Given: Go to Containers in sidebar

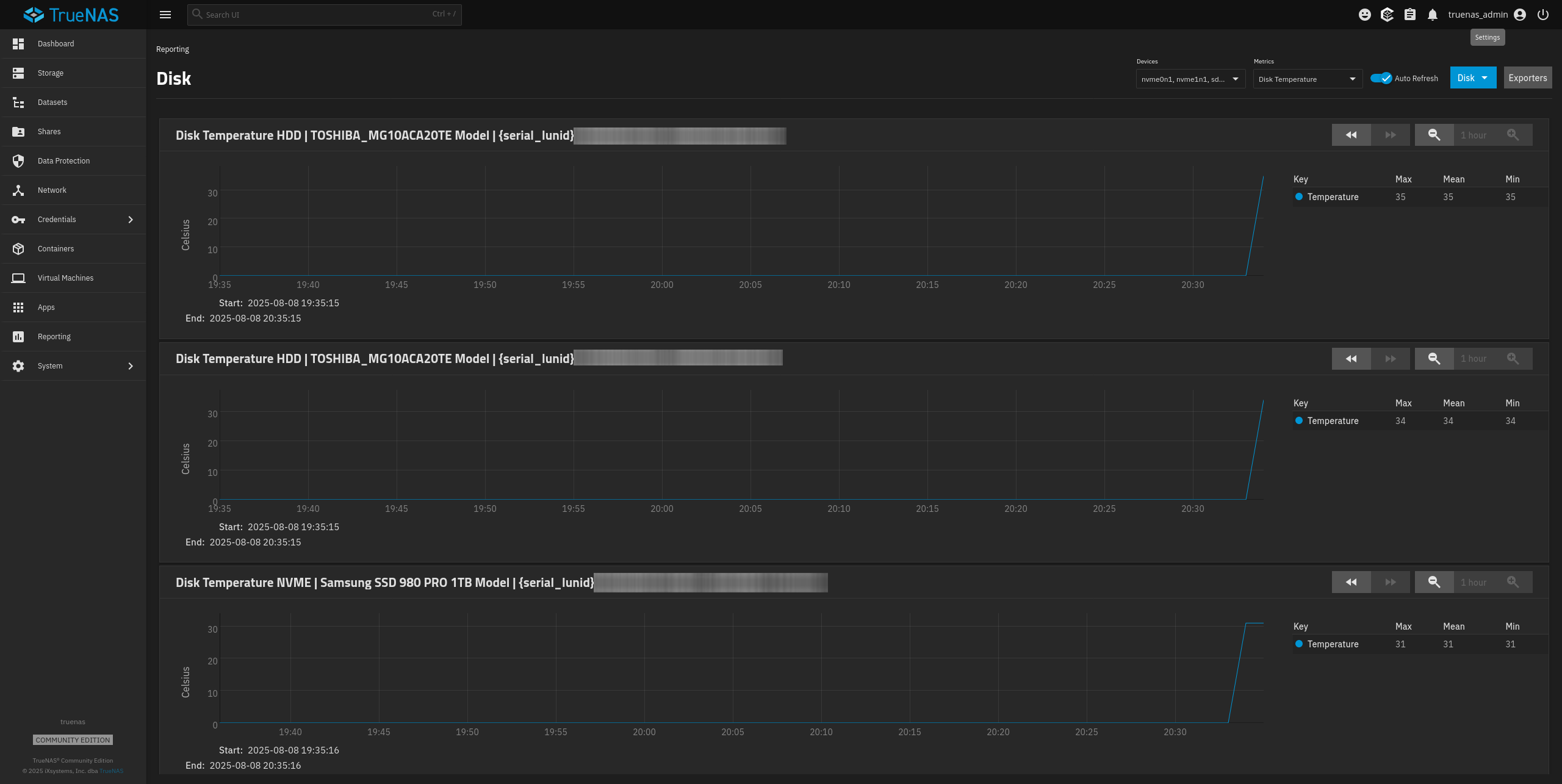Looking at the screenshot, I should pos(73,249).
